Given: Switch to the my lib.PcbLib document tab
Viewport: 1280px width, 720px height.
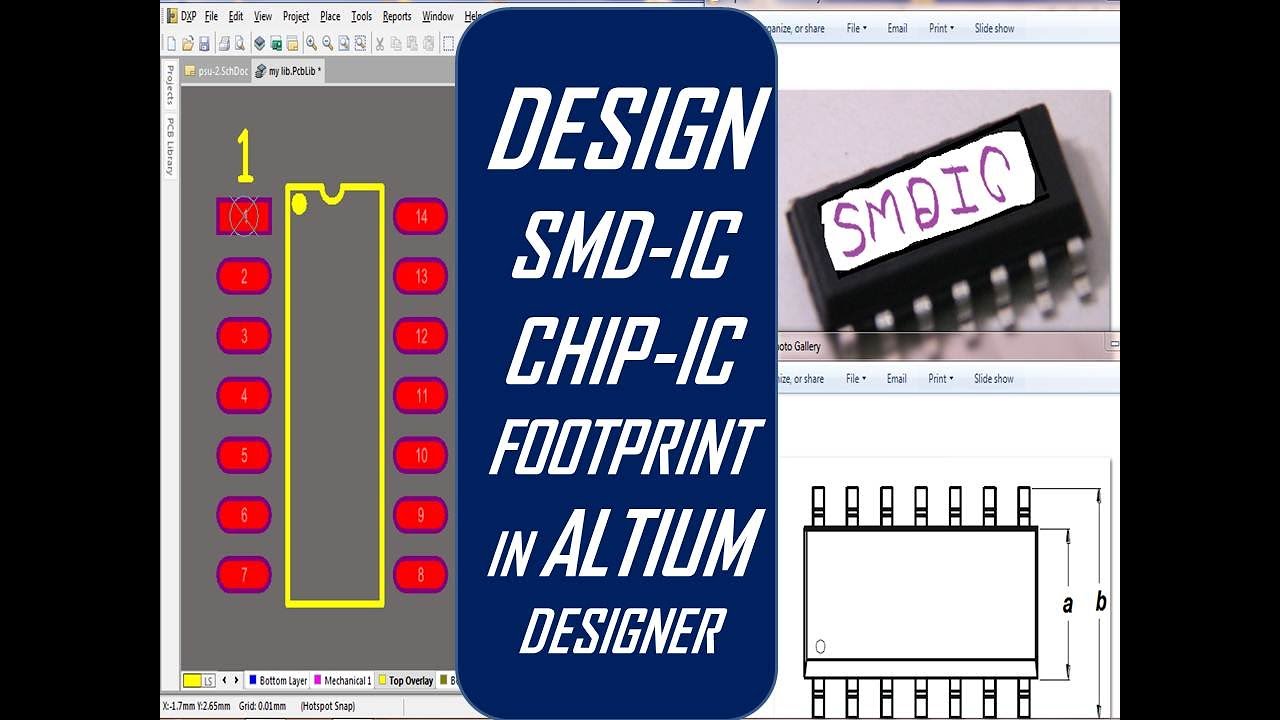Looking at the screenshot, I should point(288,71).
